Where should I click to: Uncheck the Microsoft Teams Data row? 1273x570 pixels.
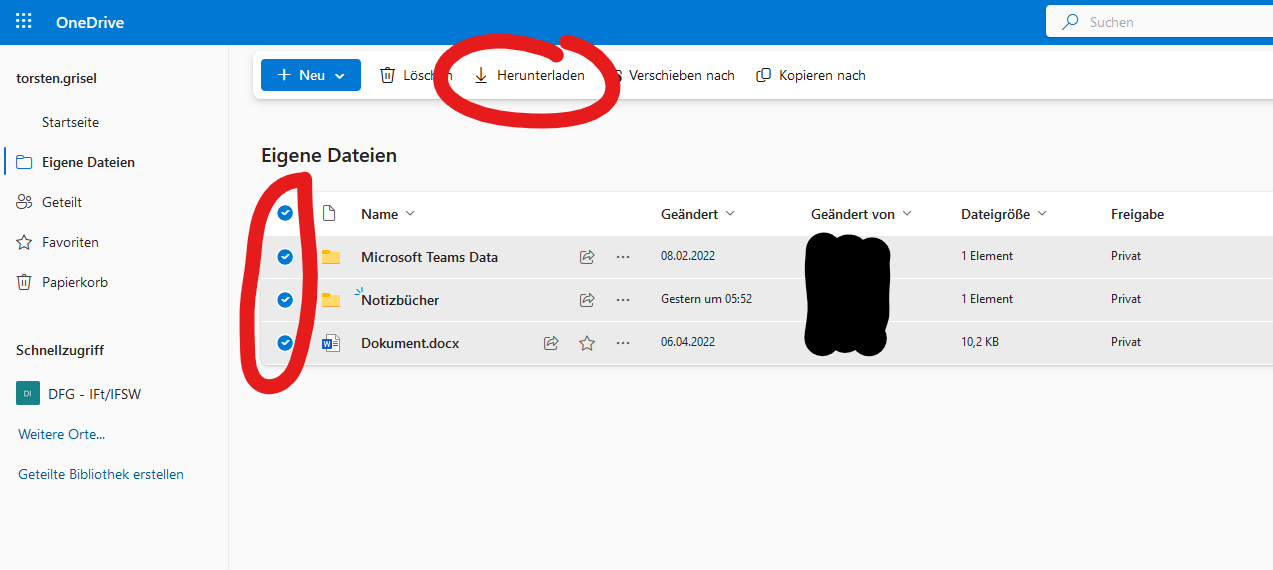[285, 257]
